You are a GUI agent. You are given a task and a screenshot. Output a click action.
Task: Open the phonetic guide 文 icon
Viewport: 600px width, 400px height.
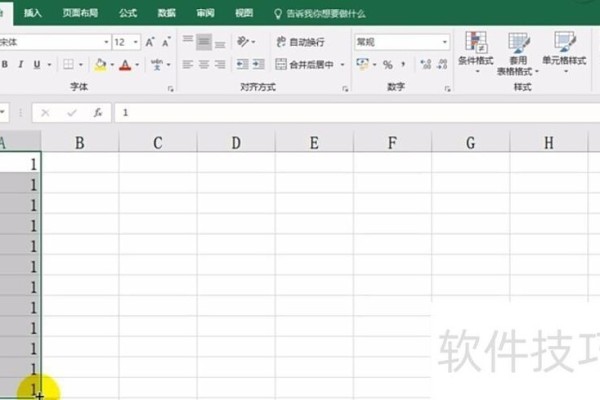pyautogui.click(x=157, y=64)
